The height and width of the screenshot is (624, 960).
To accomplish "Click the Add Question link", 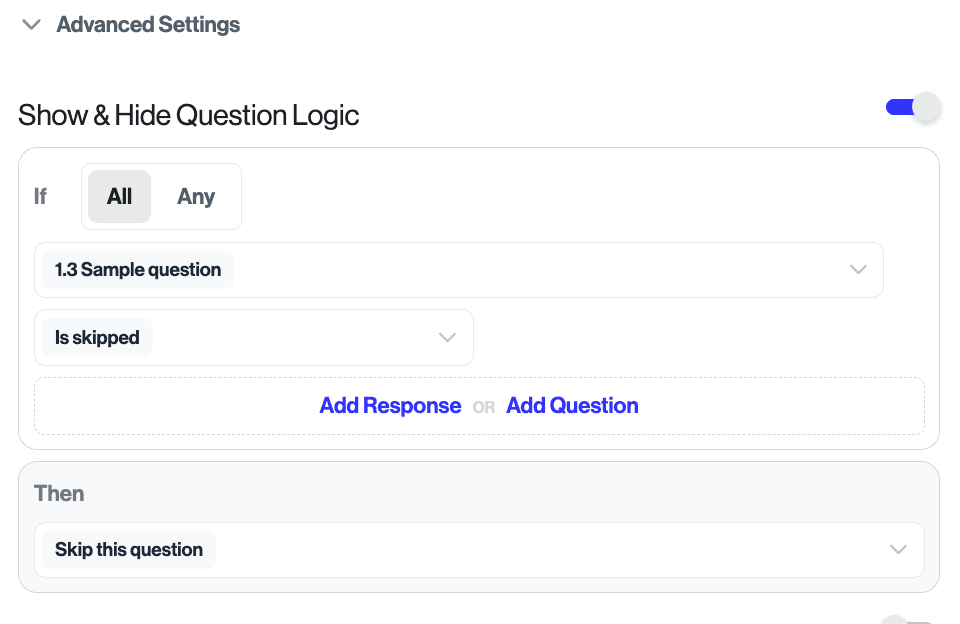I will pos(572,406).
